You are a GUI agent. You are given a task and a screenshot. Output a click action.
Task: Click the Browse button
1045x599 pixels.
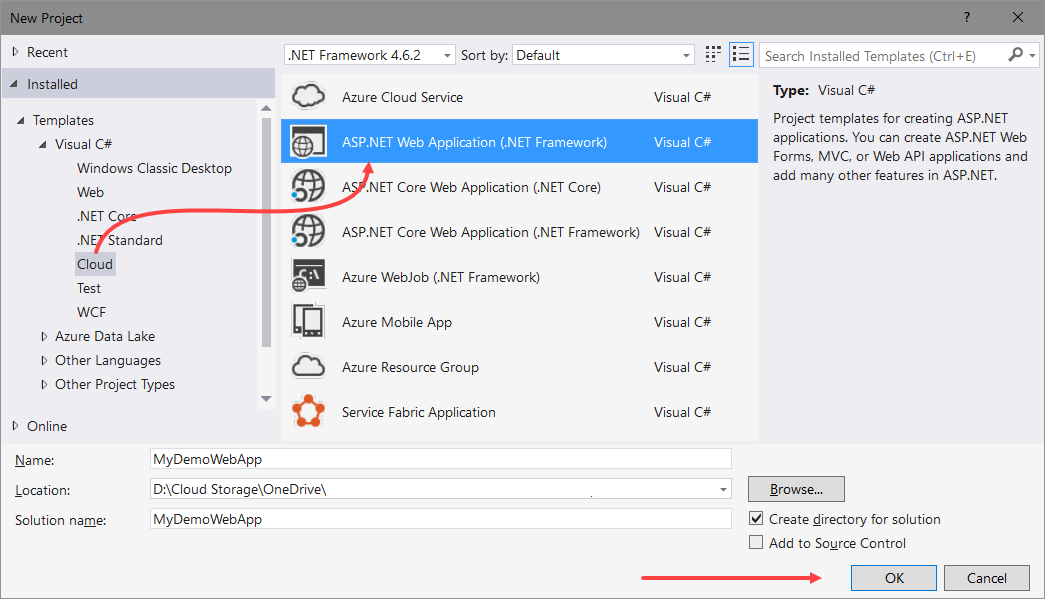pos(796,489)
